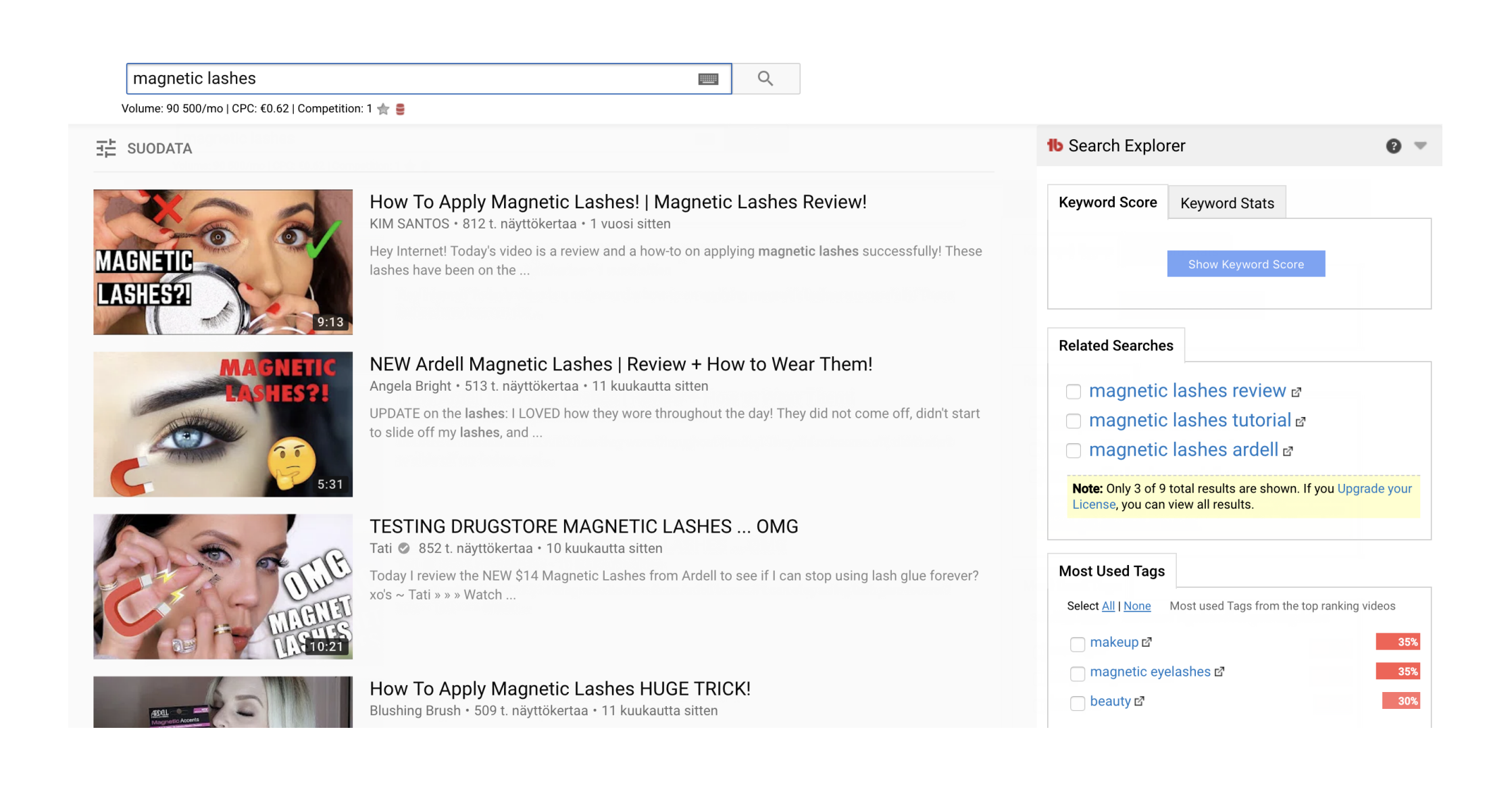Screen dimensions: 1512x788
Task: Tick the makeup tag checkbox
Action: (1078, 644)
